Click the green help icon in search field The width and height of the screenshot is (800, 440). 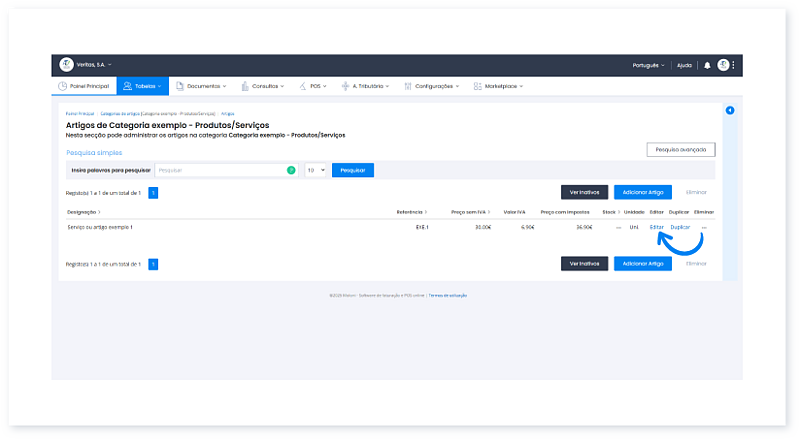(291, 170)
